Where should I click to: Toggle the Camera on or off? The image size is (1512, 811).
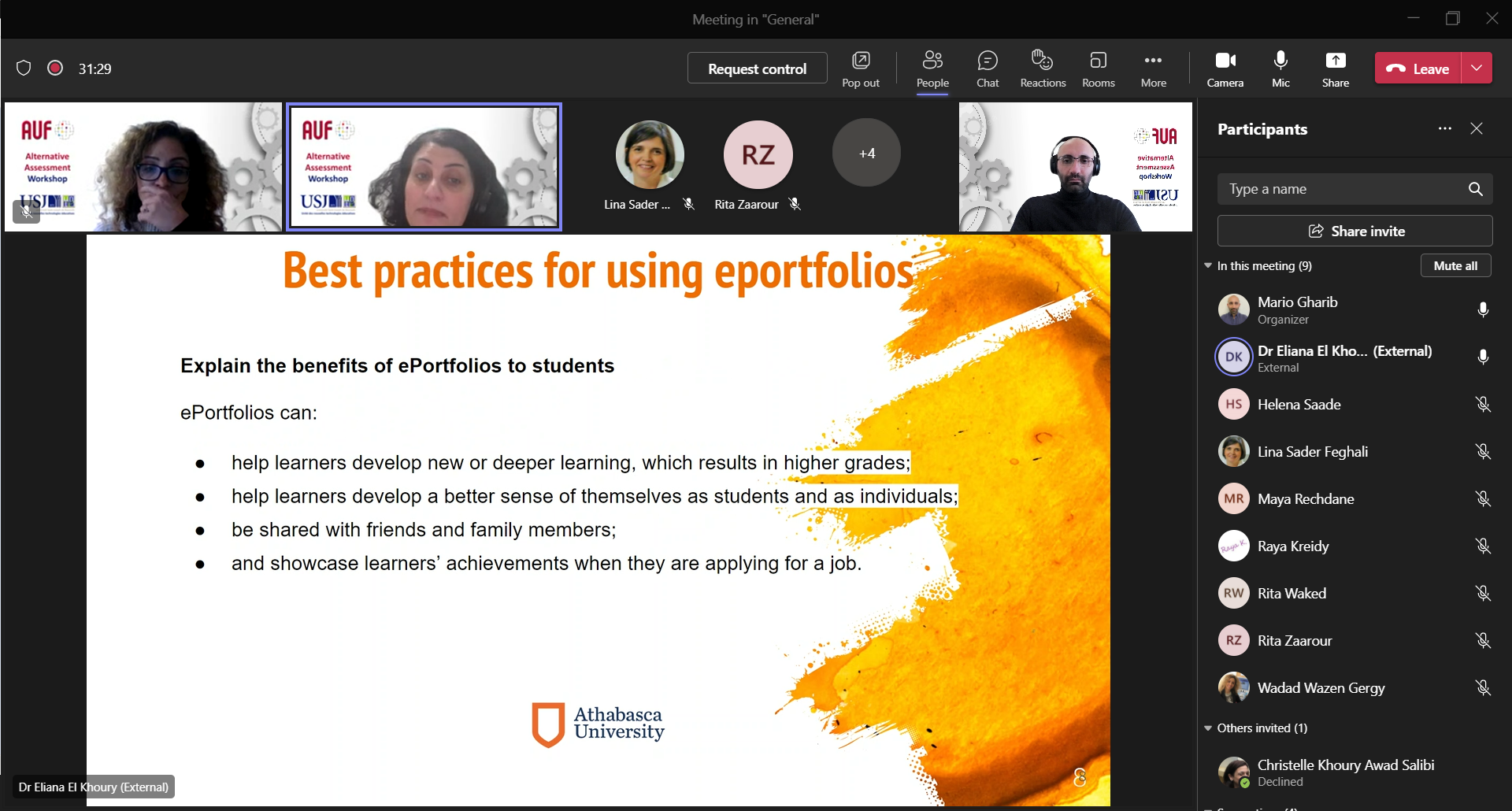(x=1225, y=69)
